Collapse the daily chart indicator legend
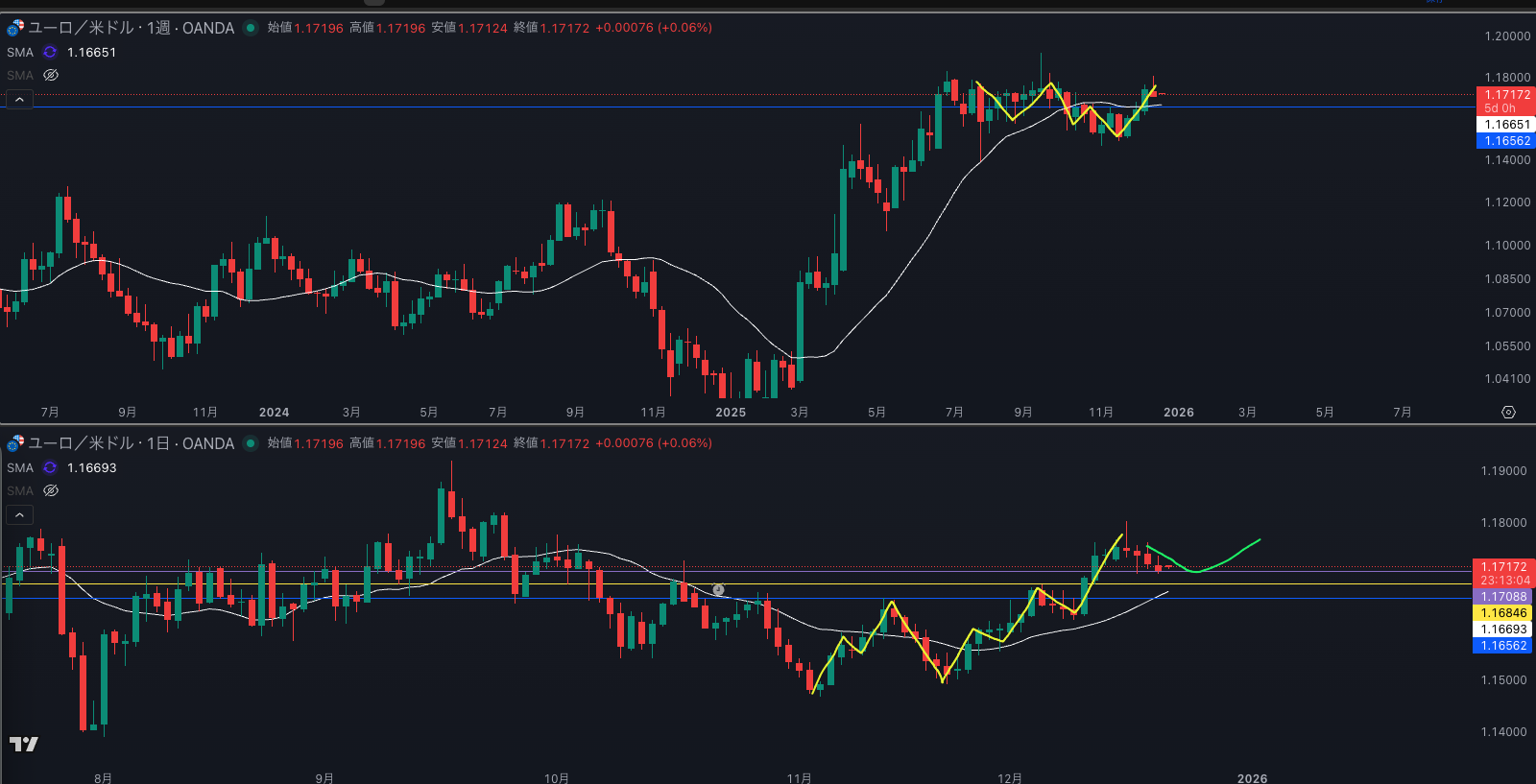This screenshot has height=784, width=1536. pyautogui.click(x=19, y=515)
